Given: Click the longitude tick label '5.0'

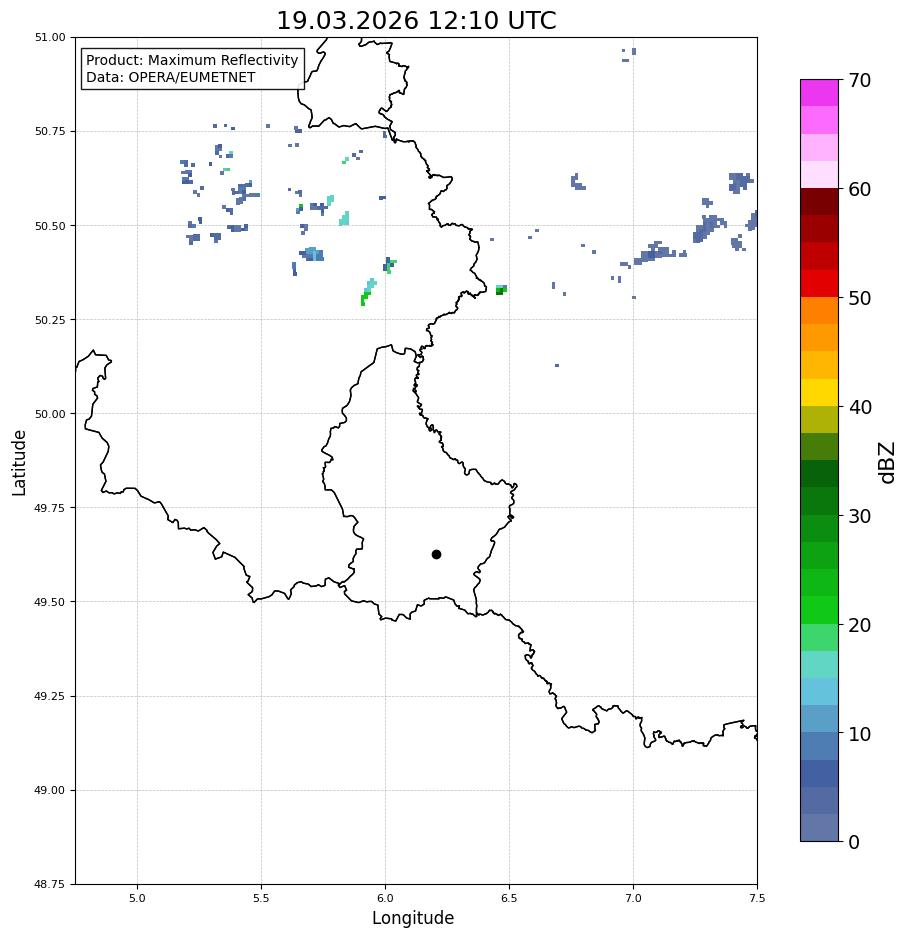Looking at the screenshot, I should [x=137, y=898].
